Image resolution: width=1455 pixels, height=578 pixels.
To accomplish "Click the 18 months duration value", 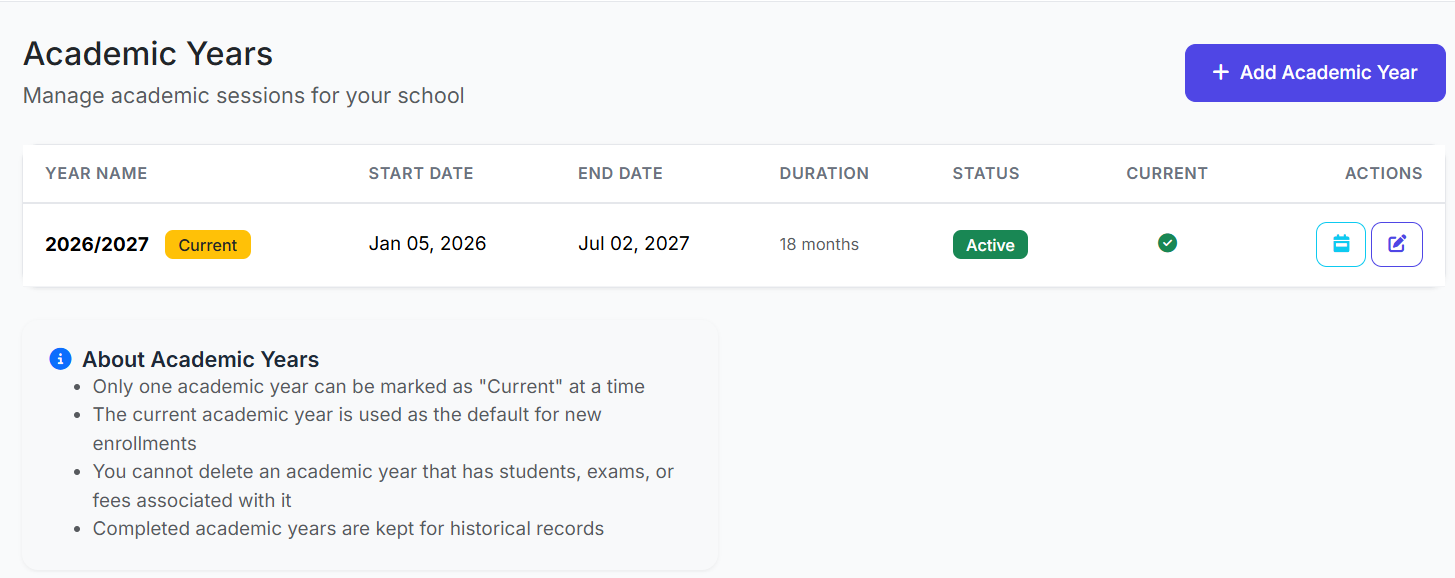I will 819,244.
